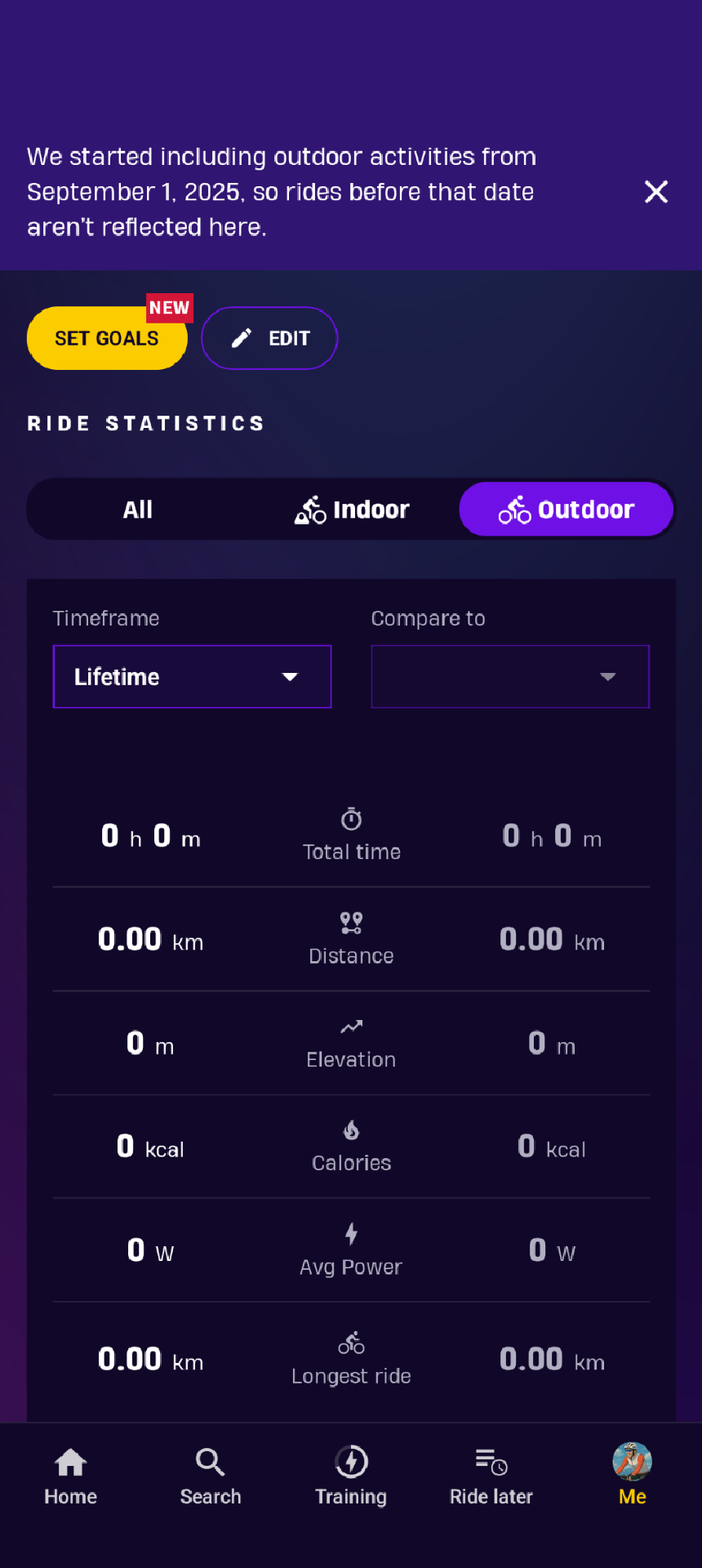Tap the Total time stopwatch icon
Image resolution: width=702 pixels, height=1568 pixels.
[352, 819]
